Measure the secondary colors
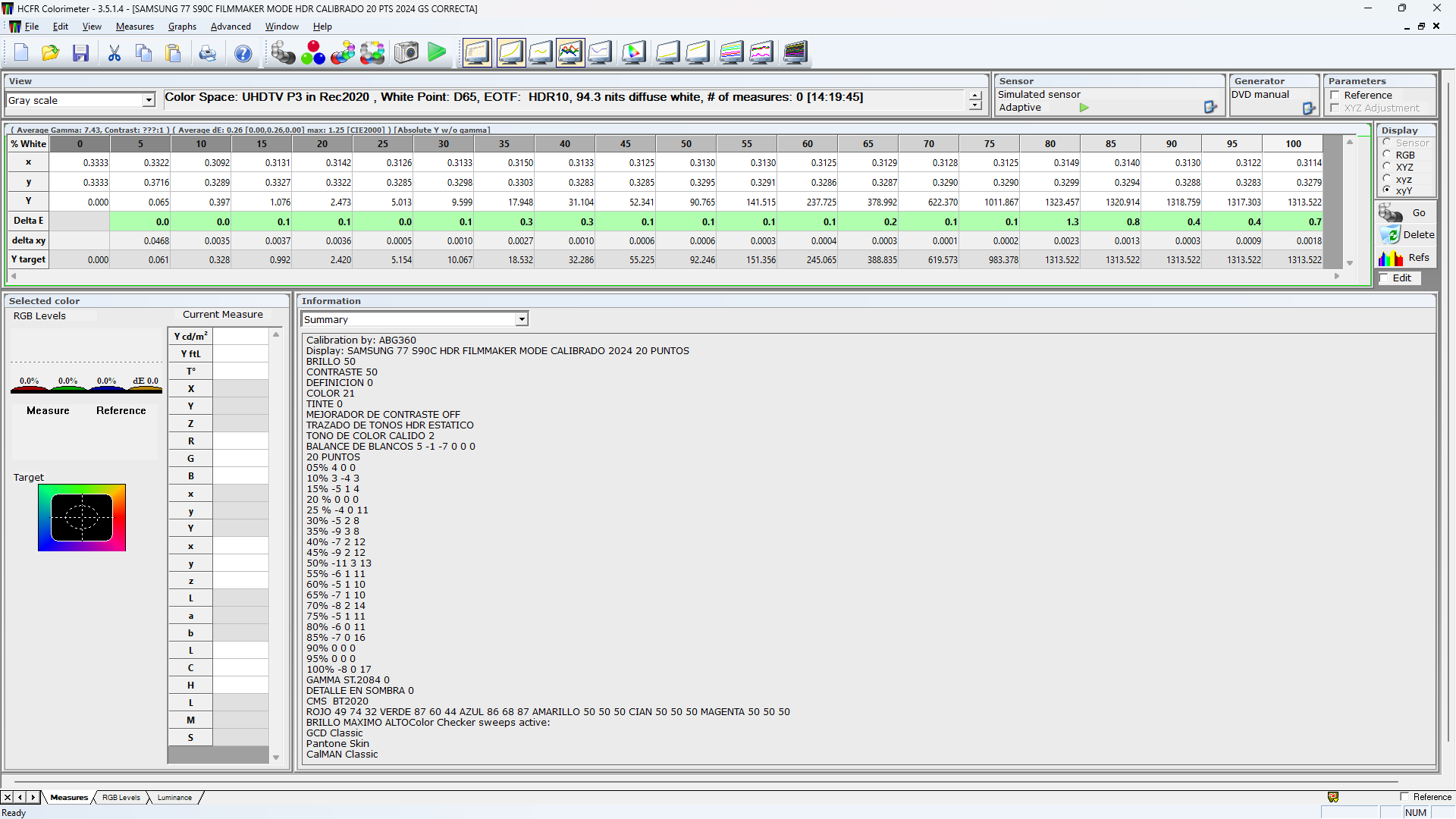This screenshot has width=1456, height=819. tap(342, 52)
